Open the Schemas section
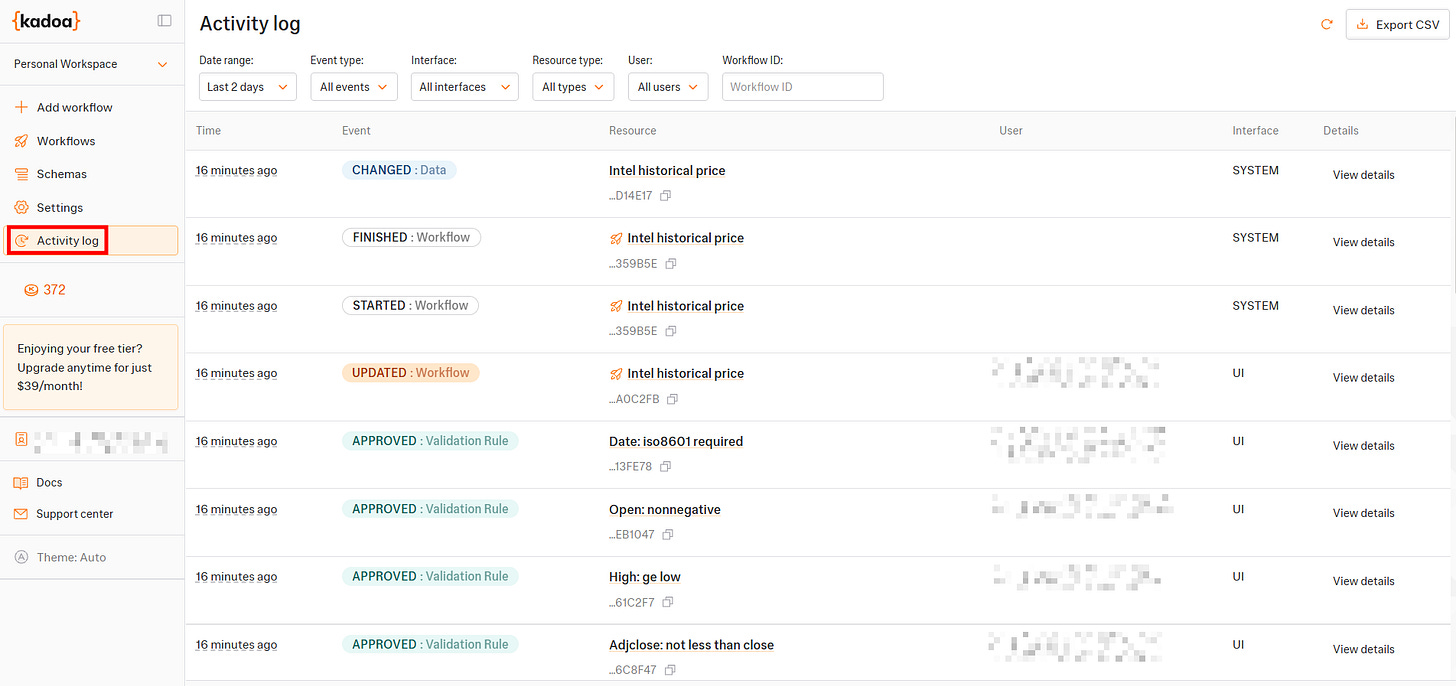 point(59,173)
